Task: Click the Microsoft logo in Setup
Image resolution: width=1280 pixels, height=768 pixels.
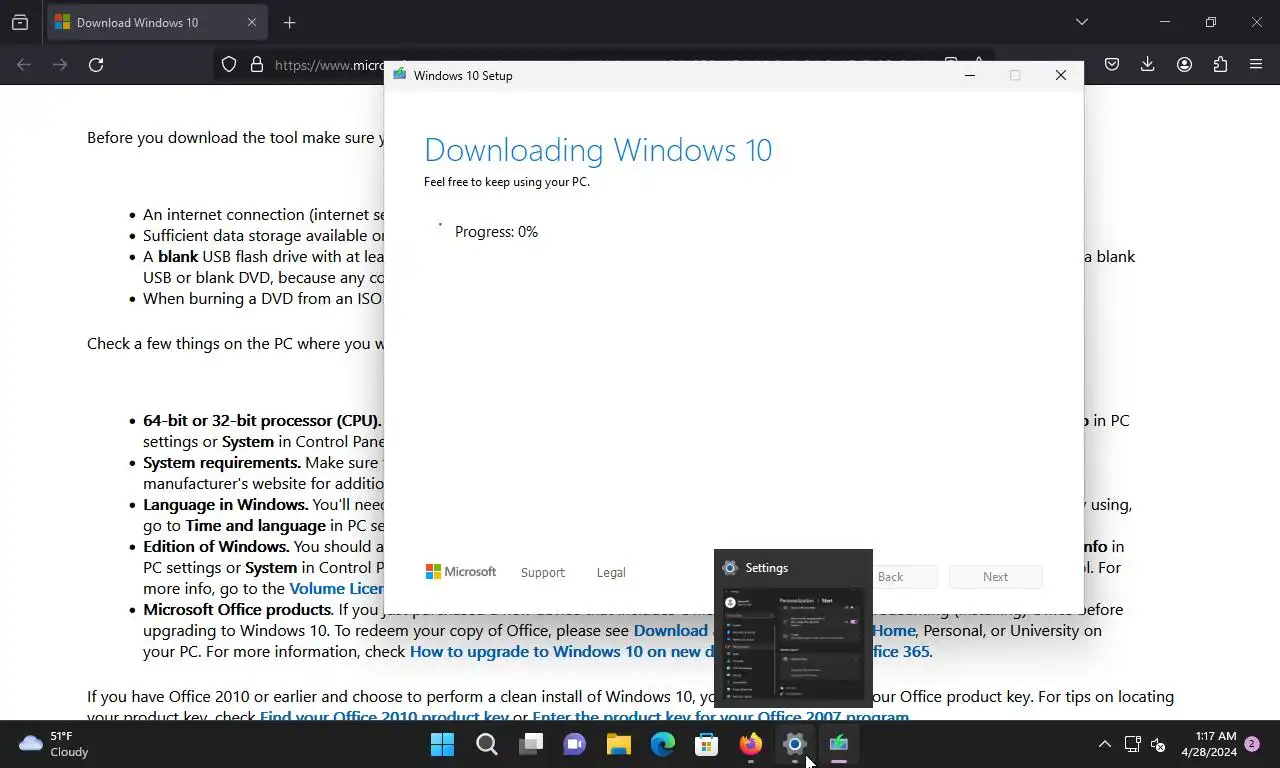Action: click(x=461, y=571)
